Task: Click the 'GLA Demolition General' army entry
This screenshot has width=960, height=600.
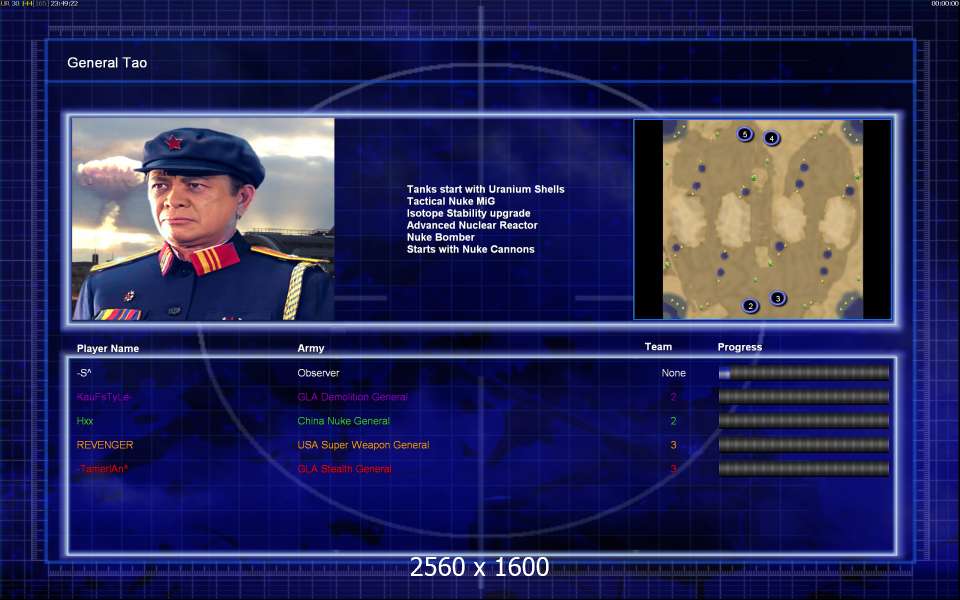Action: tap(353, 397)
